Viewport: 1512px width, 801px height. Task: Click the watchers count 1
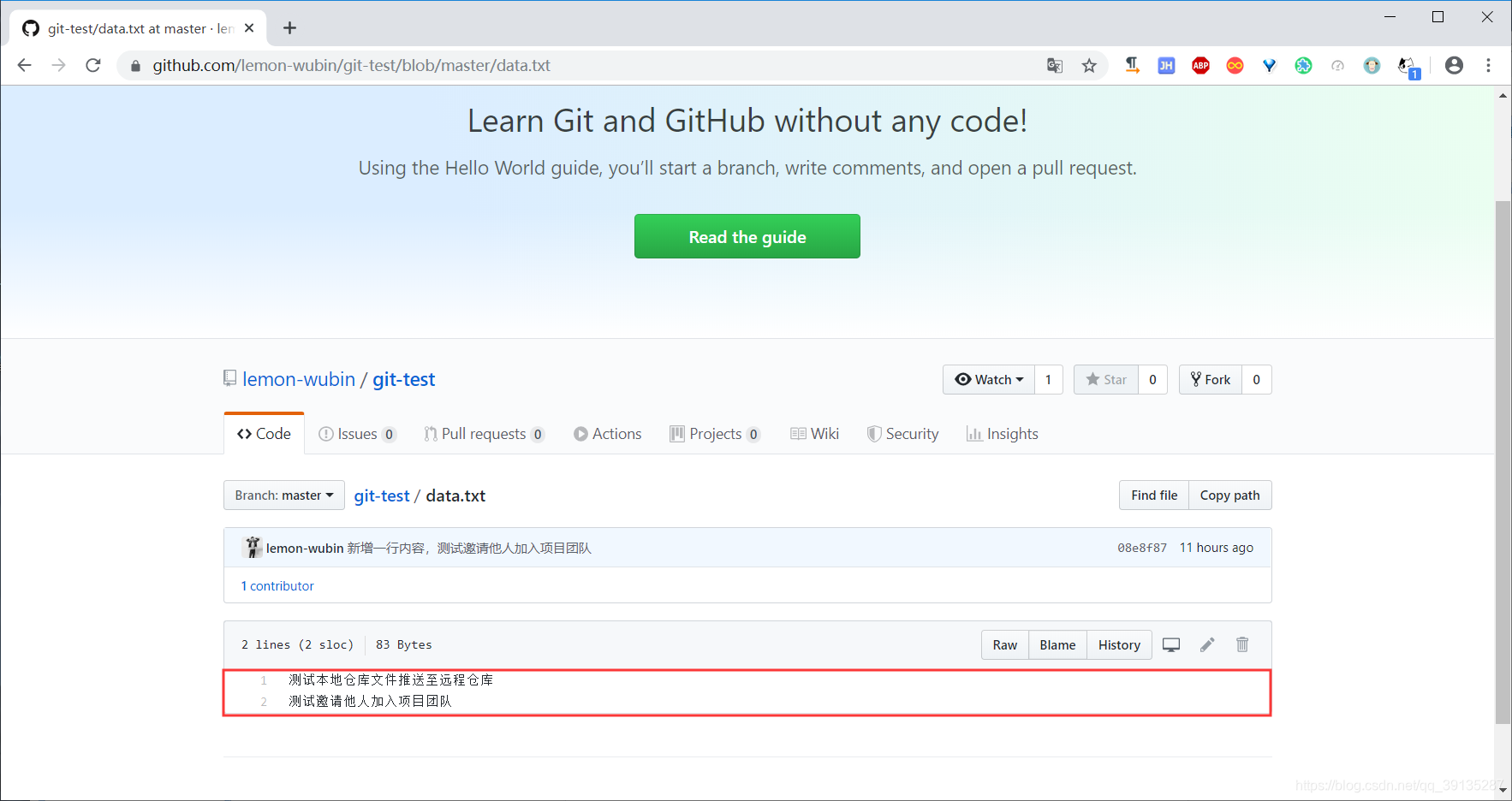(x=1049, y=379)
